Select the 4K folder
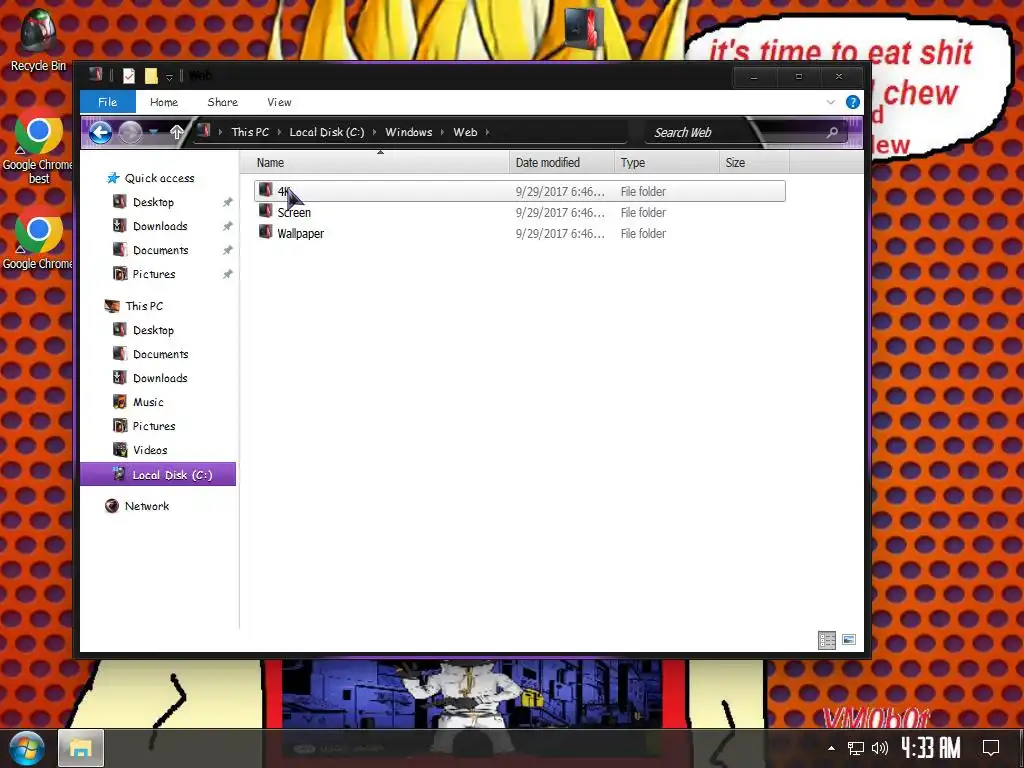Viewport: 1024px width, 768px height. click(x=520, y=191)
